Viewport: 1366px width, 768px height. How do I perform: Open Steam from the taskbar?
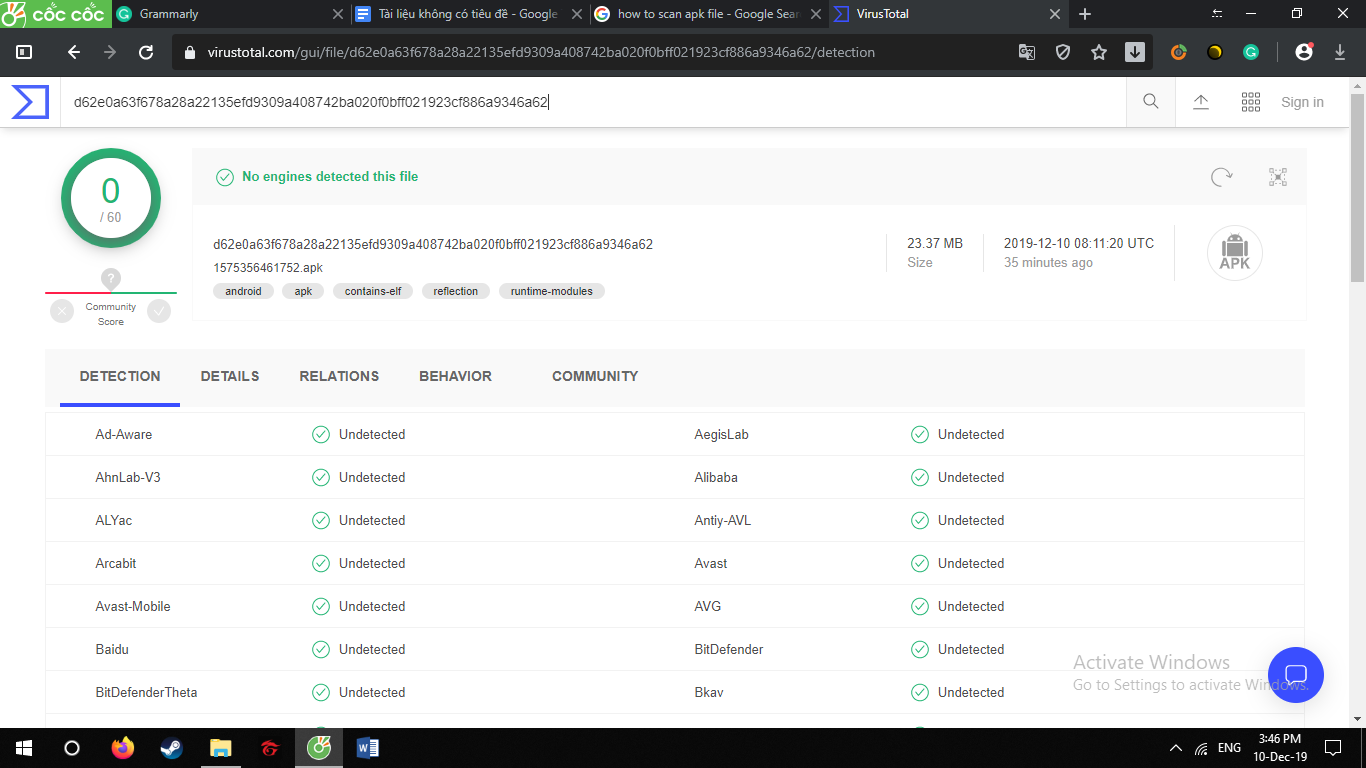pos(172,748)
